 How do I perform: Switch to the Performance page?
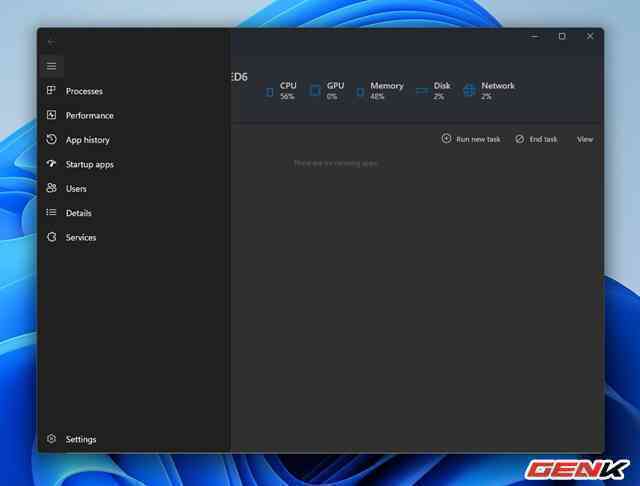point(90,115)
